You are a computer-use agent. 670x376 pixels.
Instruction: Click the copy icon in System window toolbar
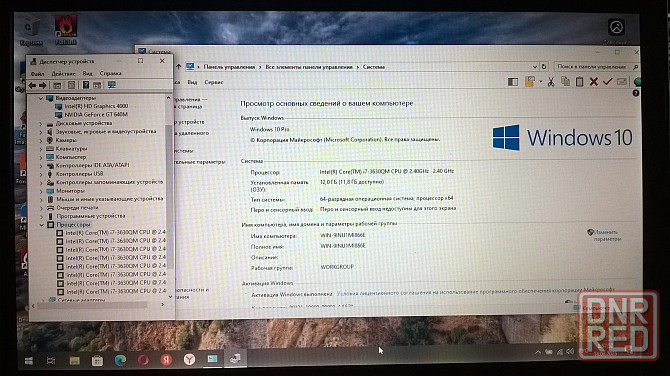(x=565, y=81)
